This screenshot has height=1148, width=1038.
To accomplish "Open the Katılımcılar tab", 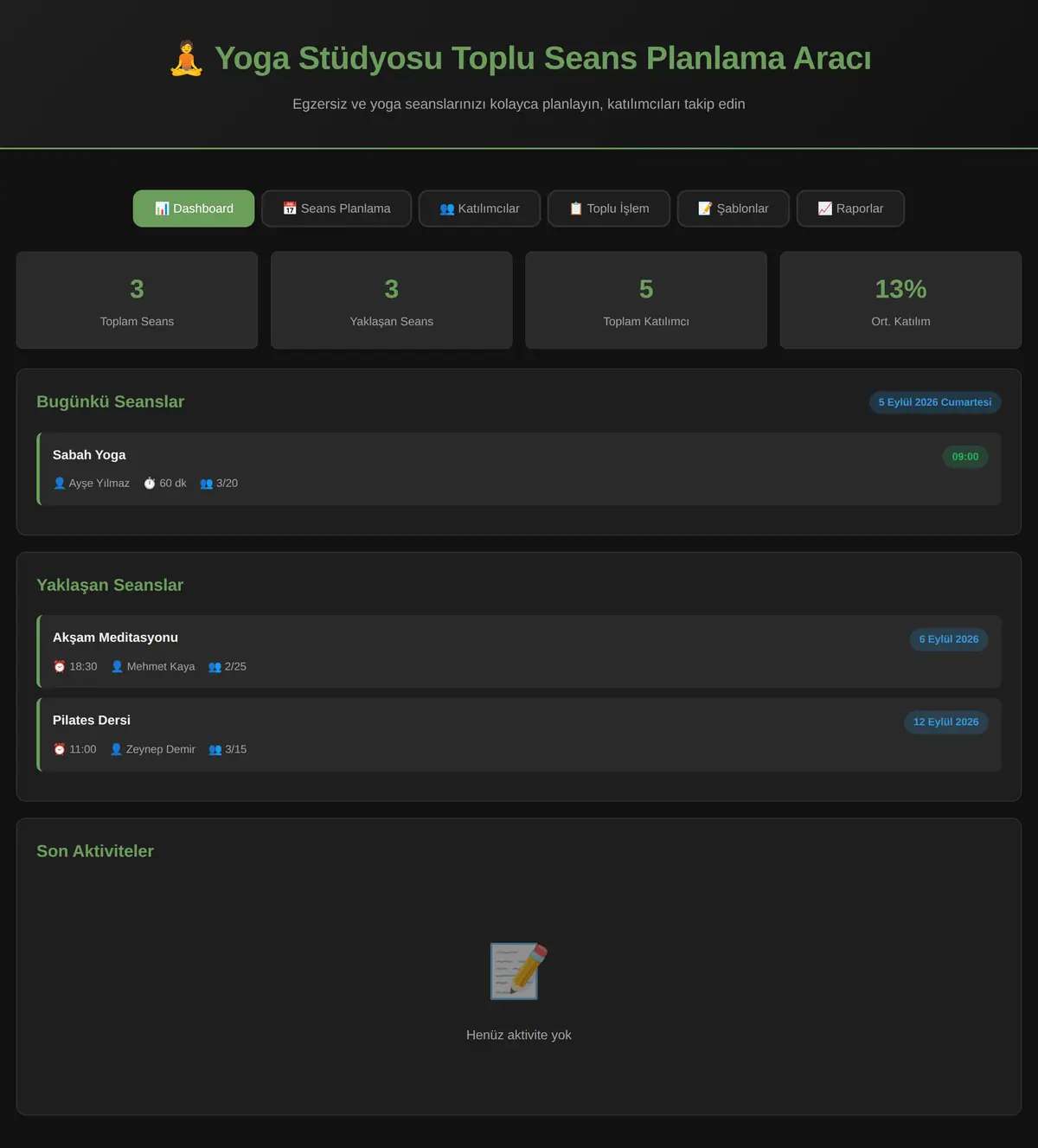I will pos(479,208).
